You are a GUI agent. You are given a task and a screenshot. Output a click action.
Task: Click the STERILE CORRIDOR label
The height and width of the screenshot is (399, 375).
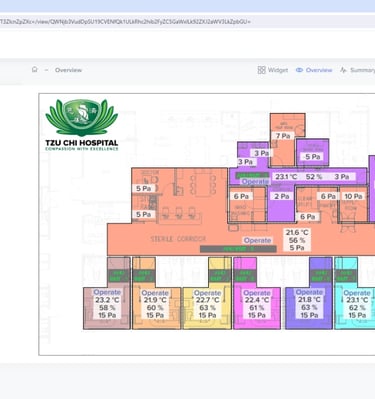point(178,239)
